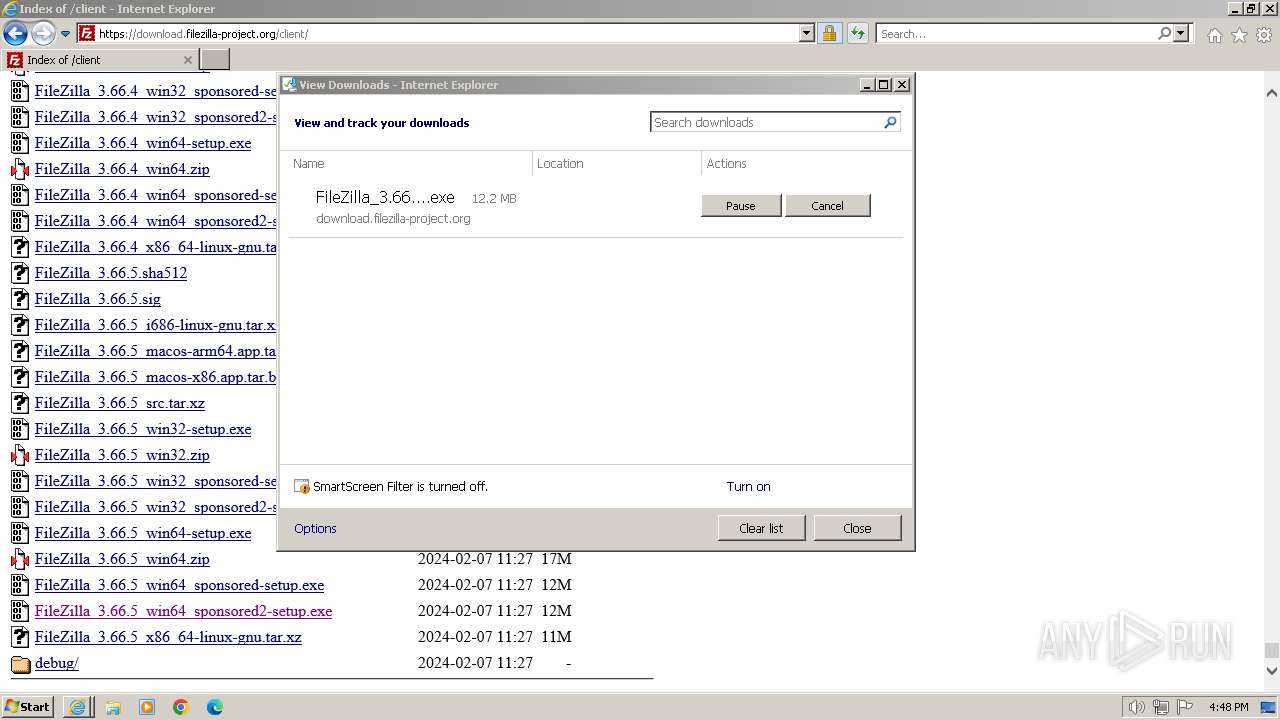Open FileZilla_3.66.5_x86_64-linux-gnu.tar.xz link
Screen dimensions: 1280x720
coord(168,637)
